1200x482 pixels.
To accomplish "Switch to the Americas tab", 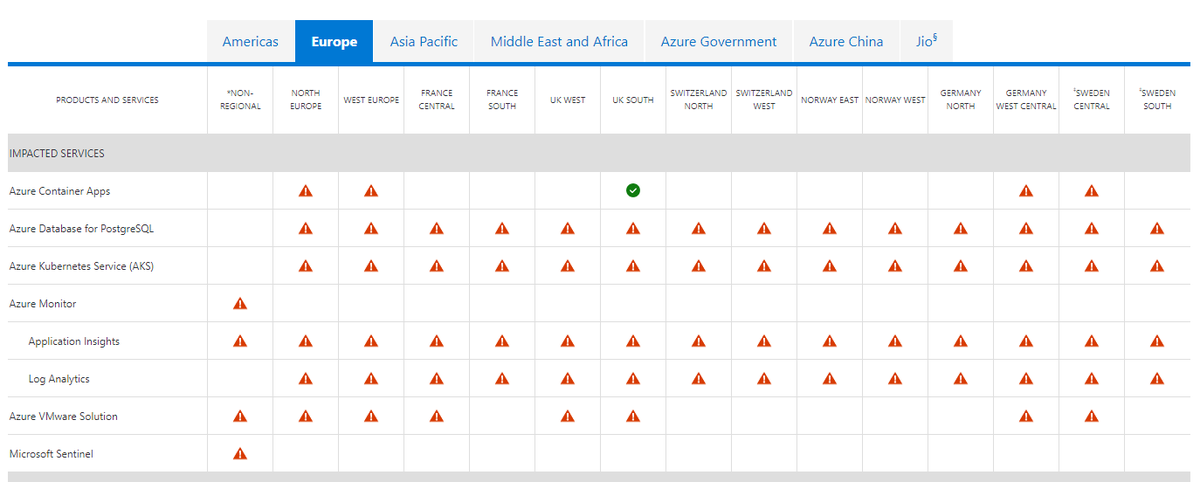I will click(251, 41).
